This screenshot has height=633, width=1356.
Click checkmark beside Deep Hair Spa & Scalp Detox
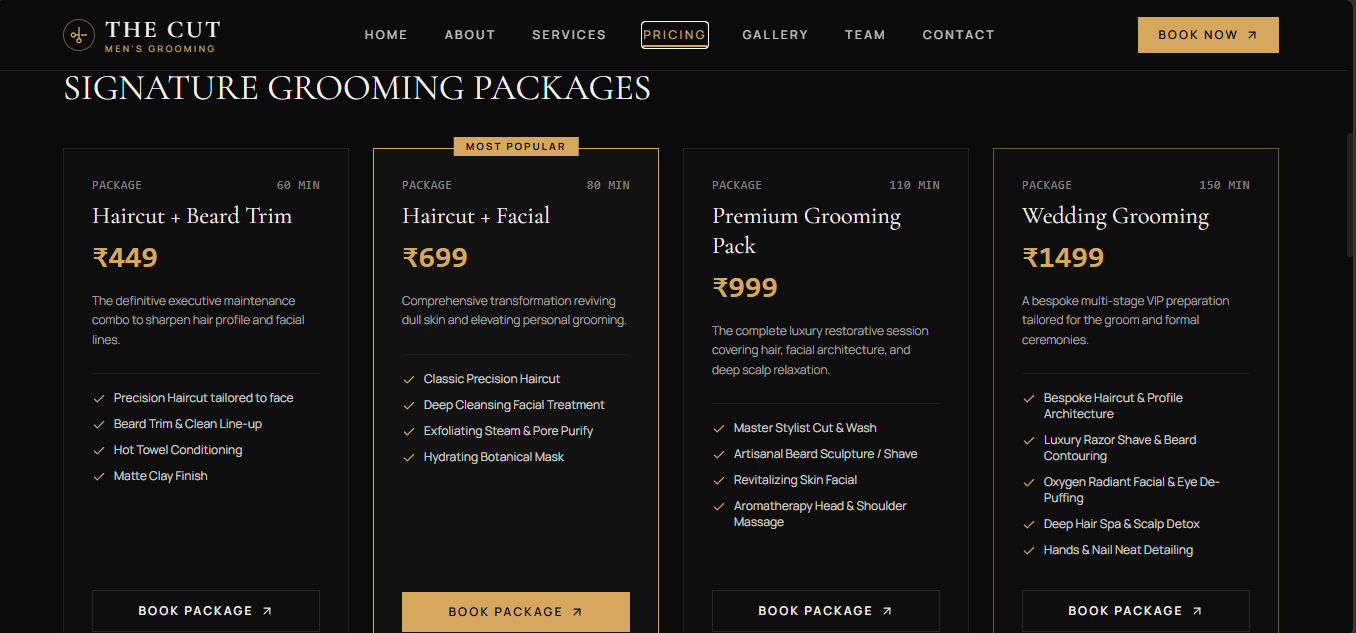pos(1029,524)
